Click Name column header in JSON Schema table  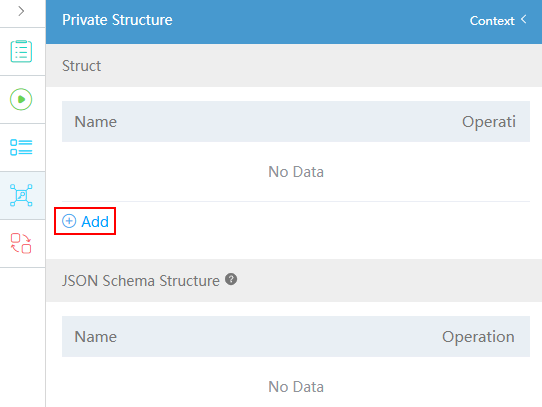pyautogui.click(x=96, y=337)
